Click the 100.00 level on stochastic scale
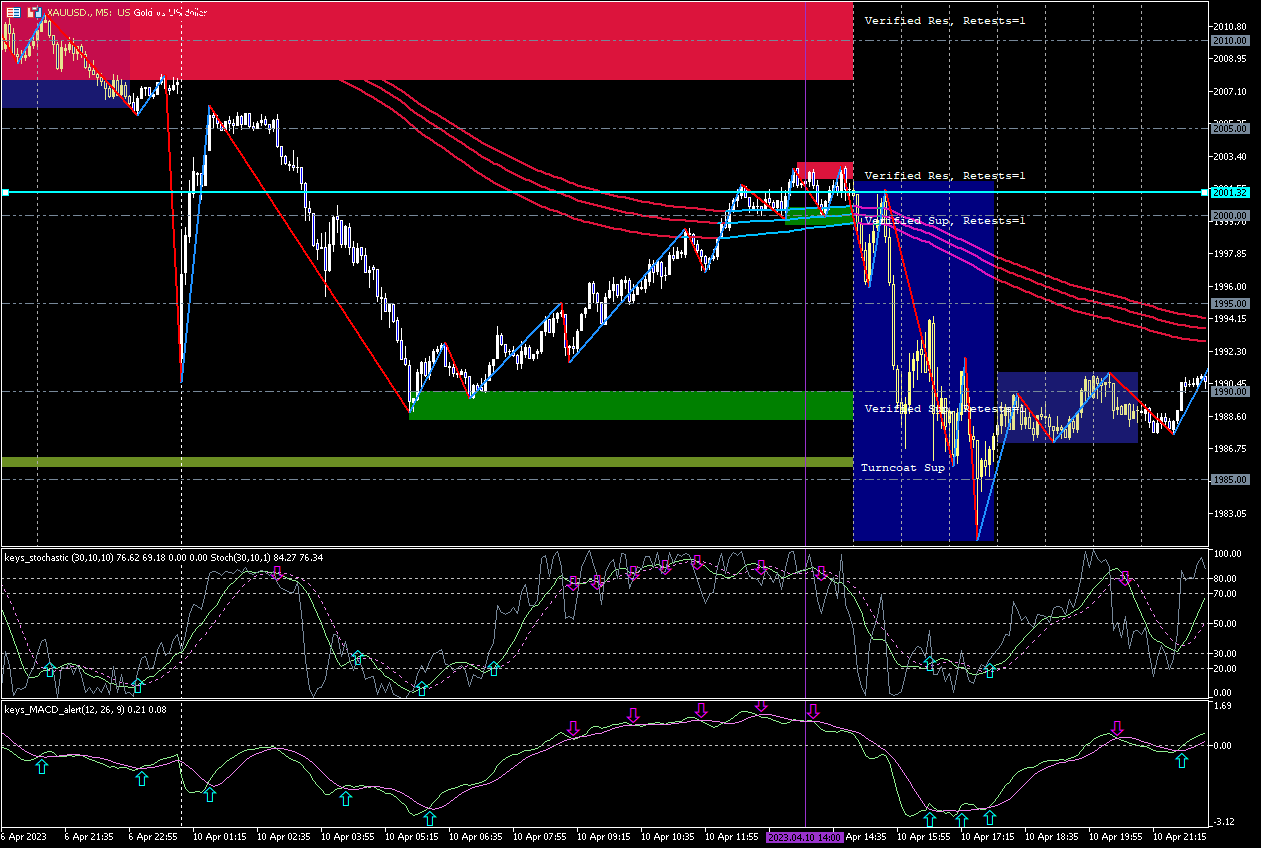 pyautogui.click(x=1226, y=553)
